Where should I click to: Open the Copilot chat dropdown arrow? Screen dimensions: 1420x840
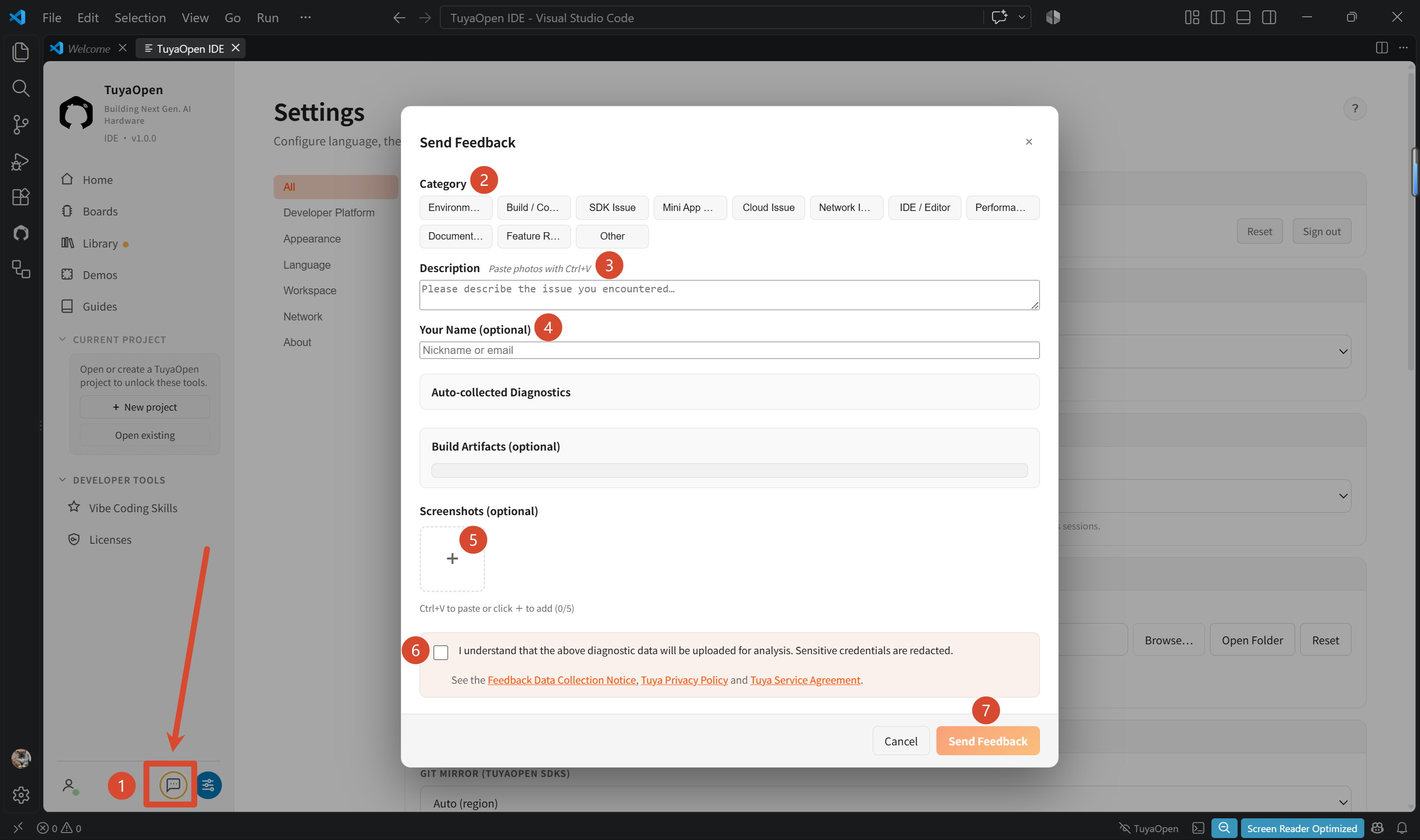click(x=1021, y=17)
